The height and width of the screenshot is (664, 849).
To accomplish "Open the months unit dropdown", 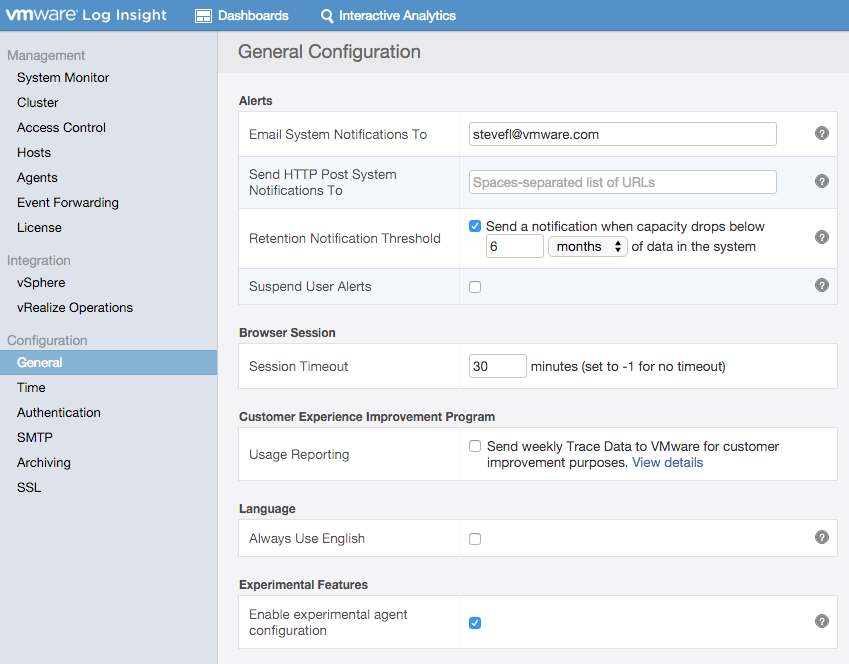I will 588,246.
